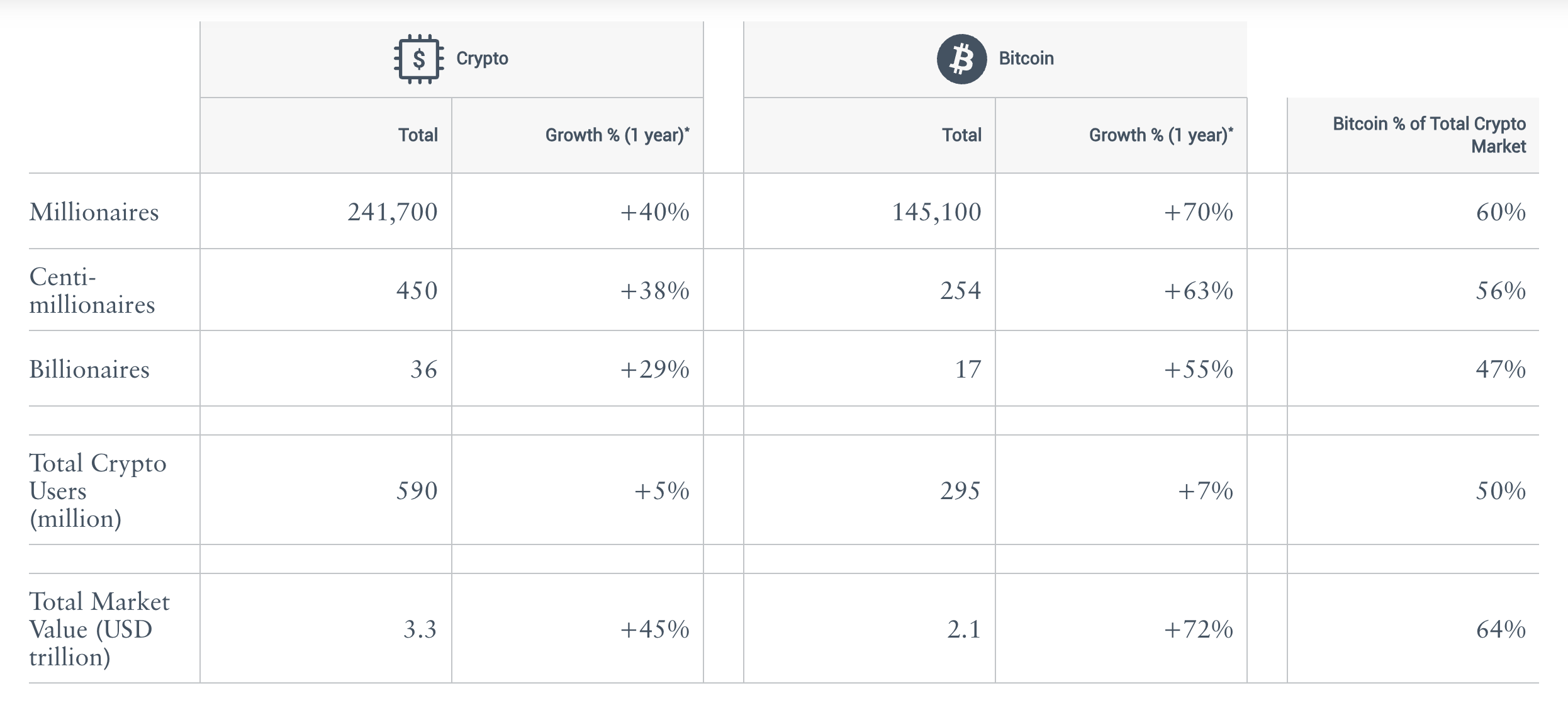
Task: Select the 241,700 crypto millionaires cell
Action: (x=392, y=212)
